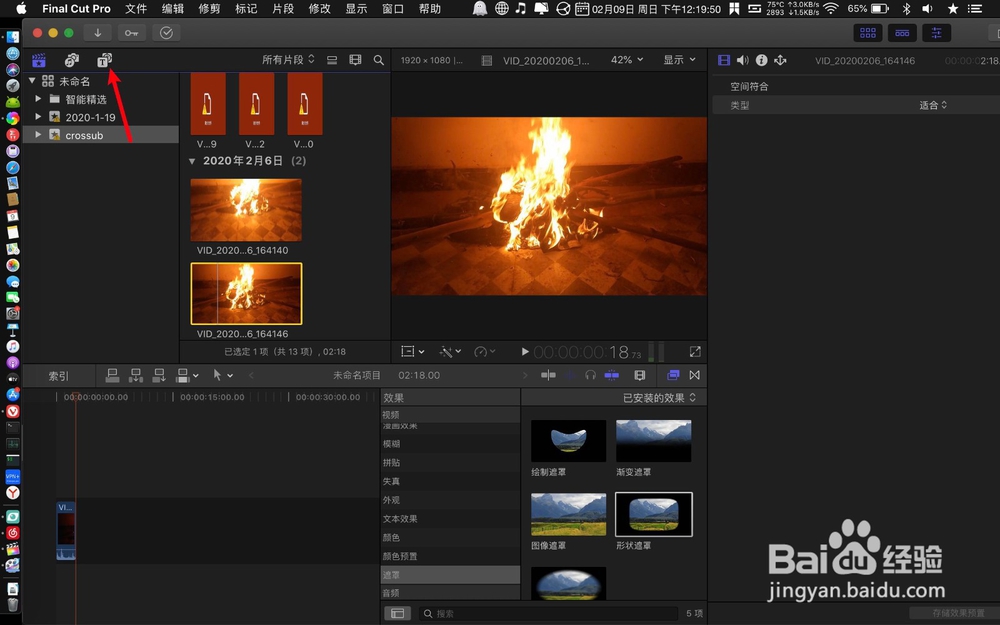
Task: Open the Titles and Generators sidebar
Action: point(104,61)
